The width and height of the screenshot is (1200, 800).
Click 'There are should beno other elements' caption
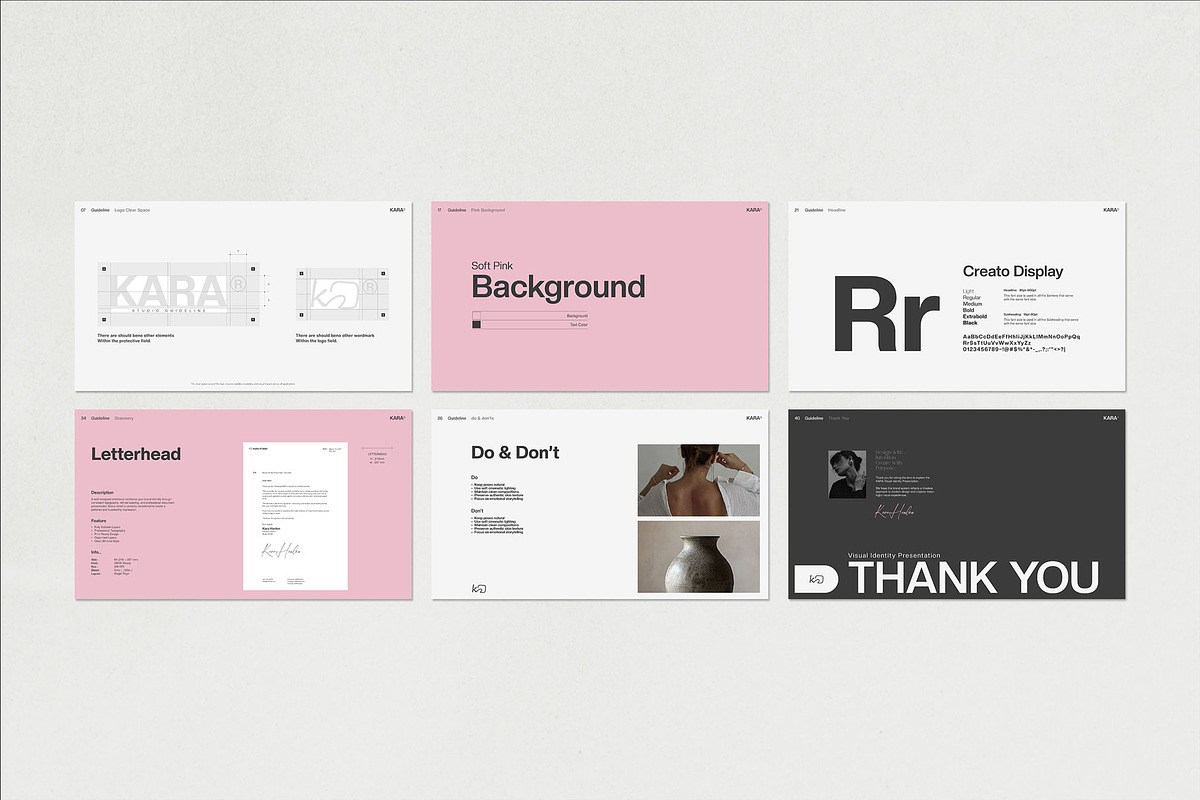coord(135,335)
